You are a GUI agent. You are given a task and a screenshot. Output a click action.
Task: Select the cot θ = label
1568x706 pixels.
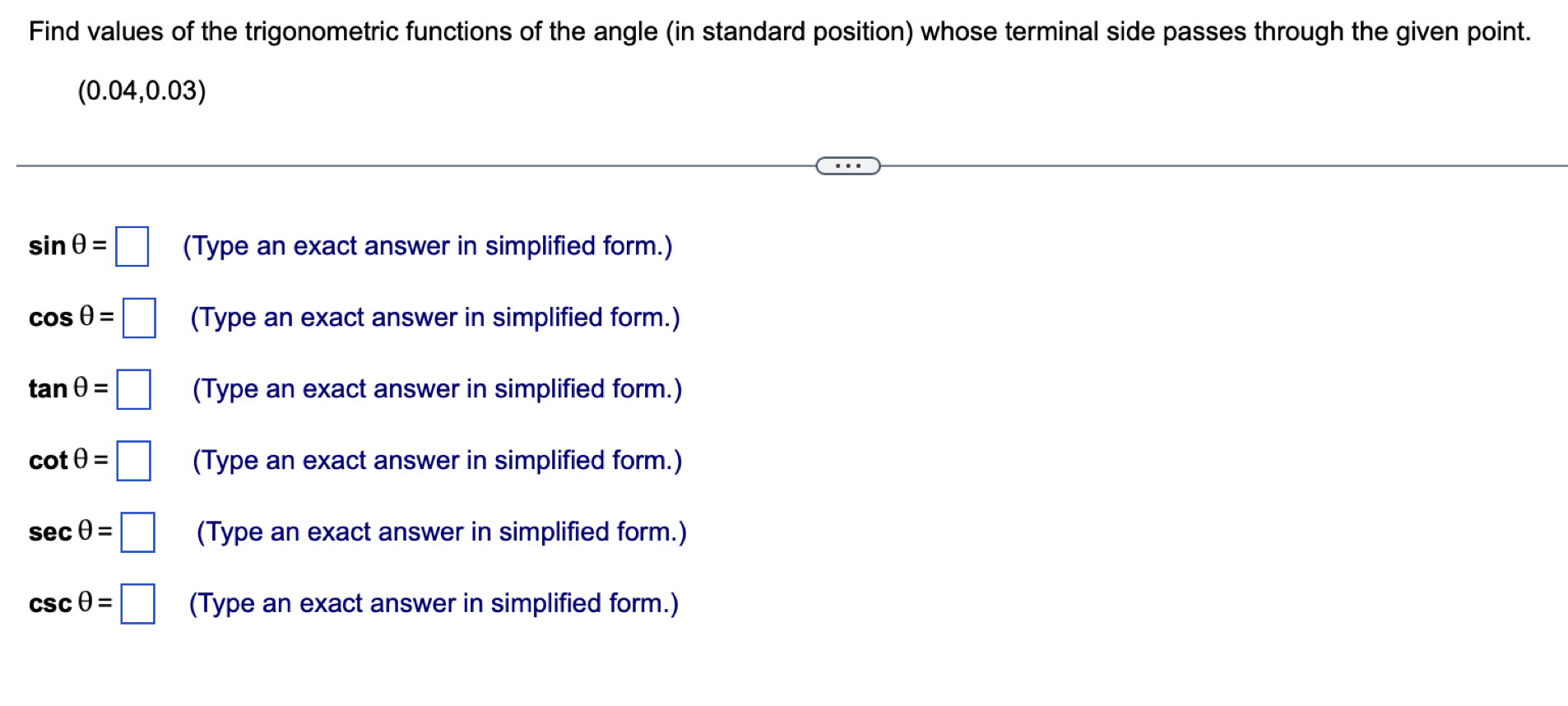tap(68, 460)
